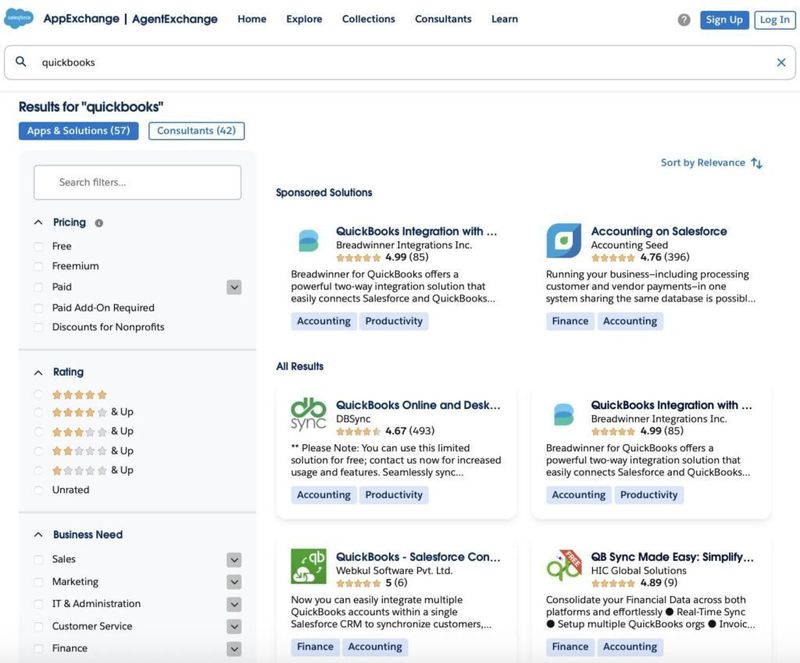Check the Sales business need filter
This screenshot has height=663, width=800.
[38, 559]
